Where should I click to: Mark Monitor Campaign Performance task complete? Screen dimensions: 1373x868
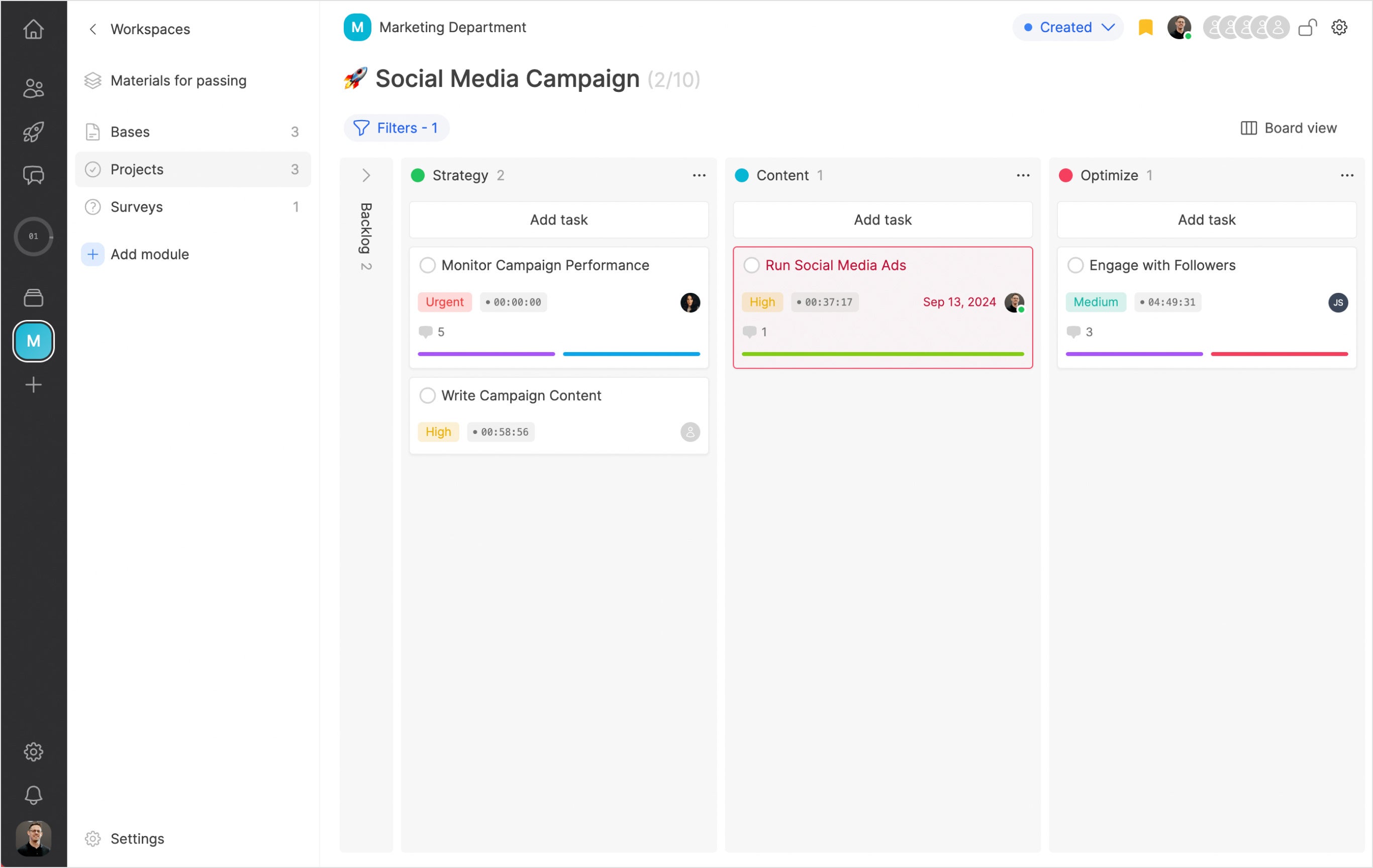point(427,265)
